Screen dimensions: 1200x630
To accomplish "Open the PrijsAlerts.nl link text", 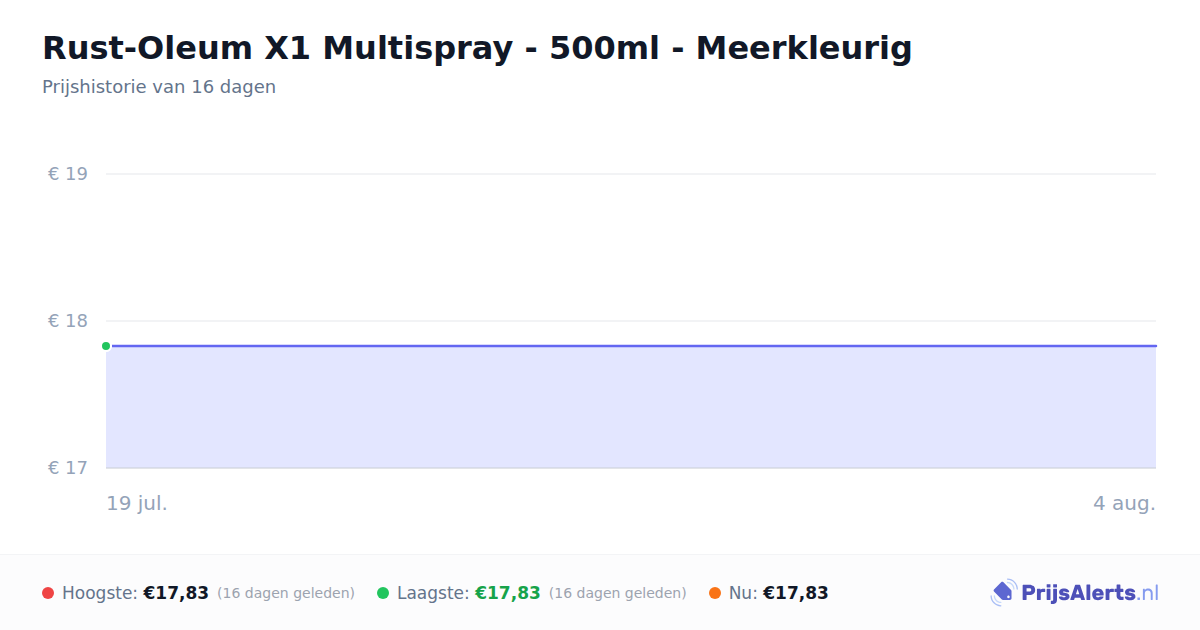I will [x=1090, y=593].
